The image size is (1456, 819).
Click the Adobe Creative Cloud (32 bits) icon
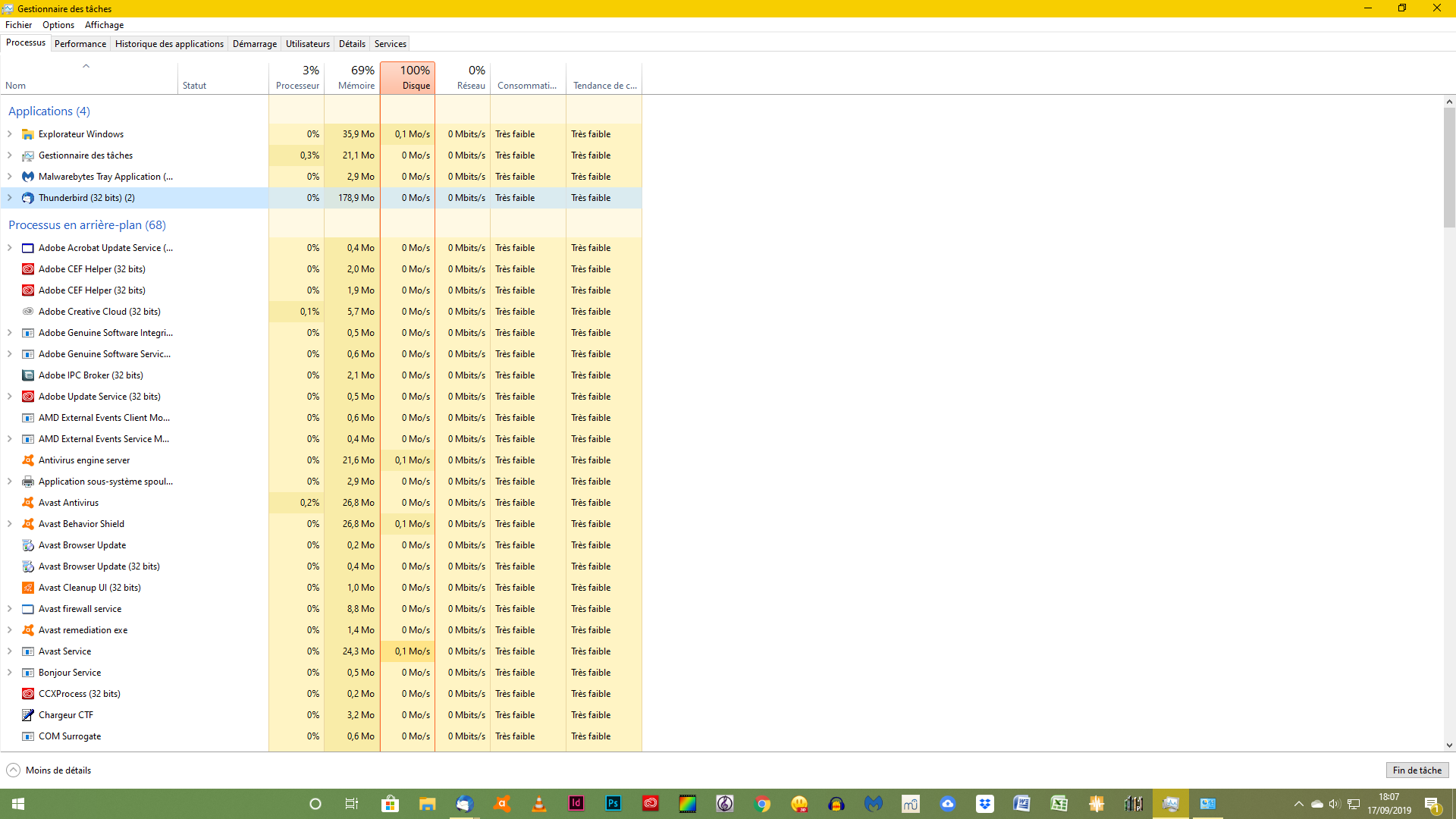[28, 312]
